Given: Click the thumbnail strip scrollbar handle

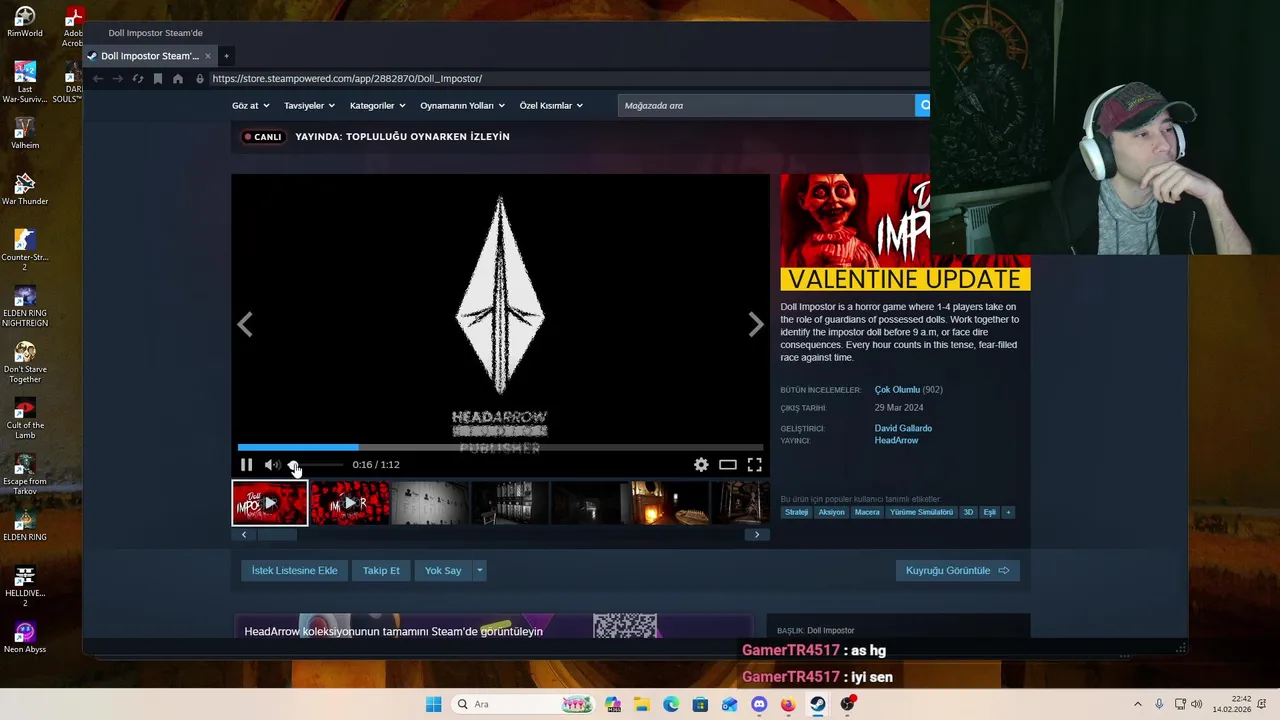Looking at the screenshot, I should point(277,535).
